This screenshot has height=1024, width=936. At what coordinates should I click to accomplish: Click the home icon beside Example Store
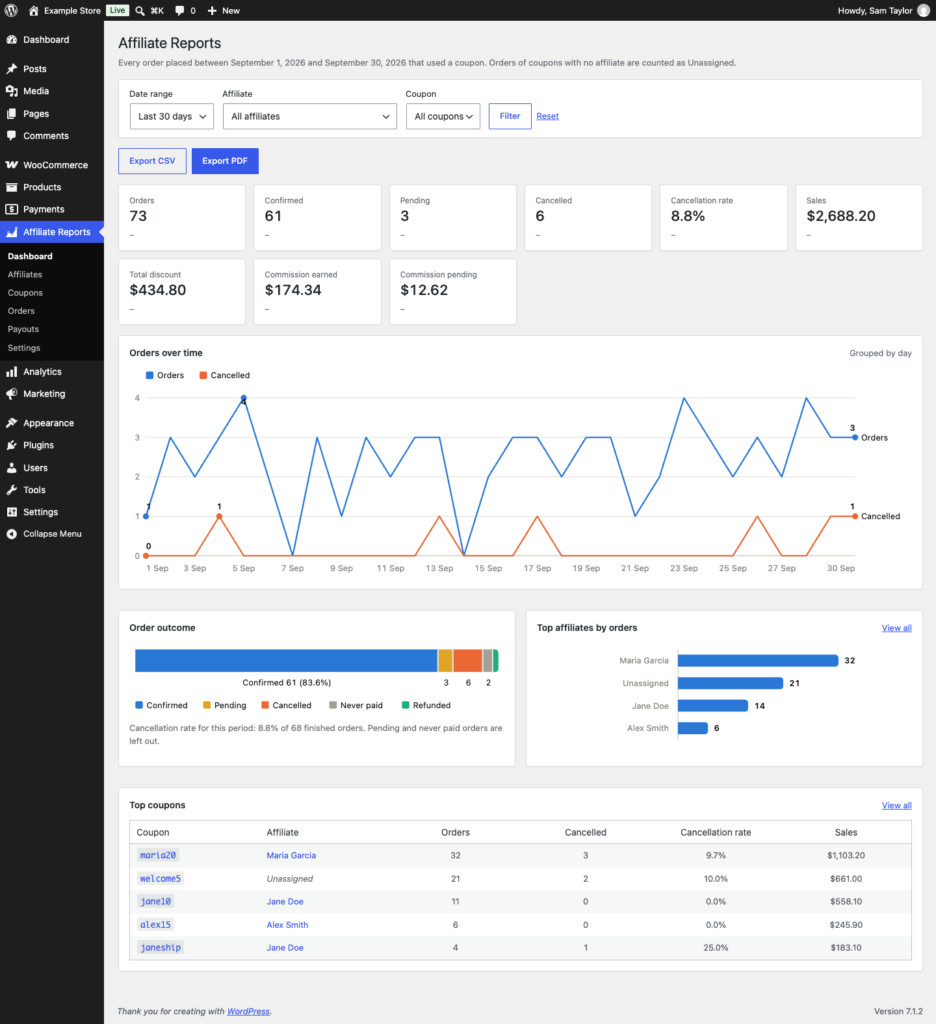34,10
